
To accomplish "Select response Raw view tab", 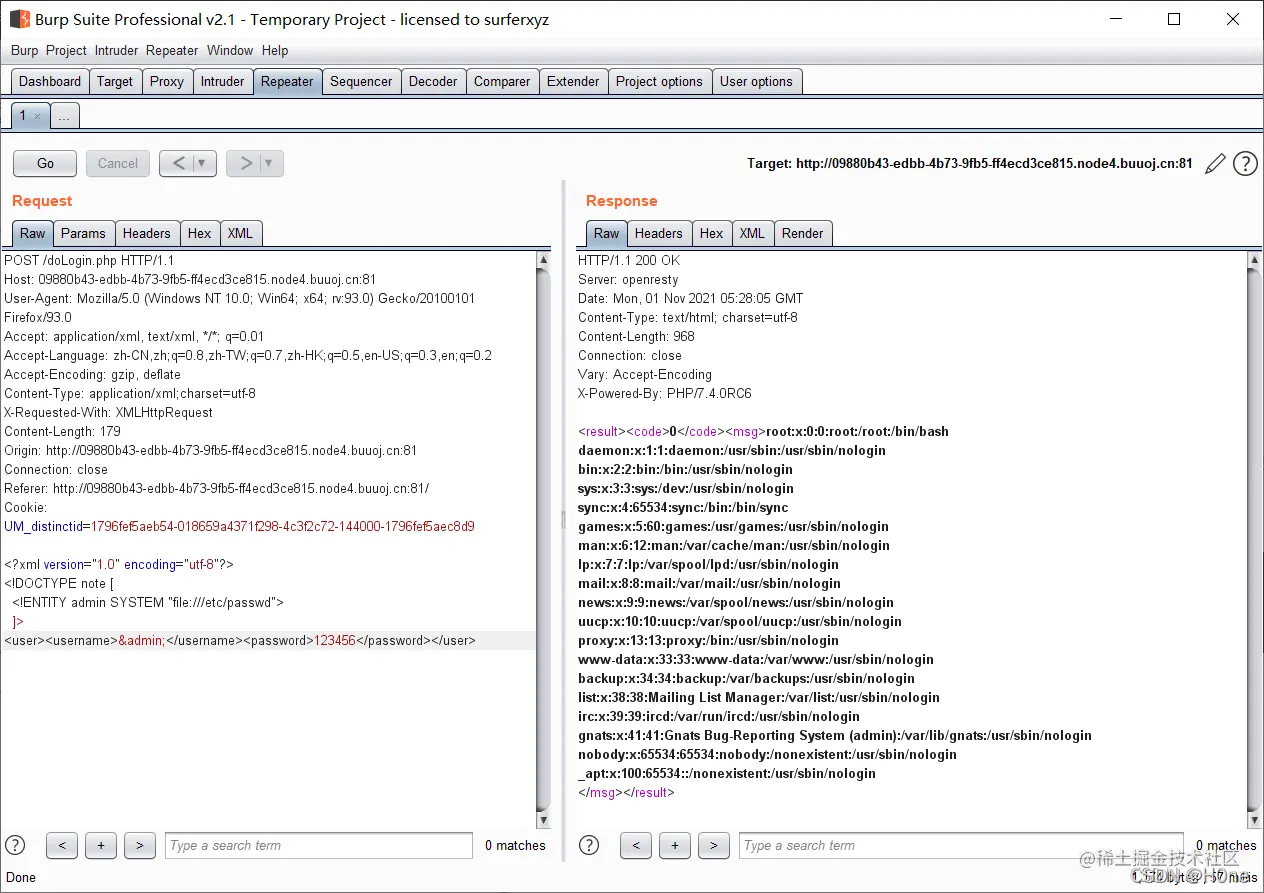I will coord(607,233).
